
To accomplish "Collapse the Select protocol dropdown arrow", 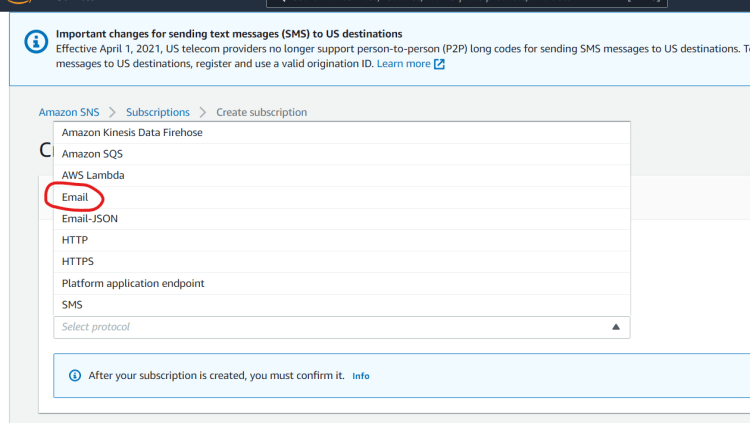I will [616, 327].
